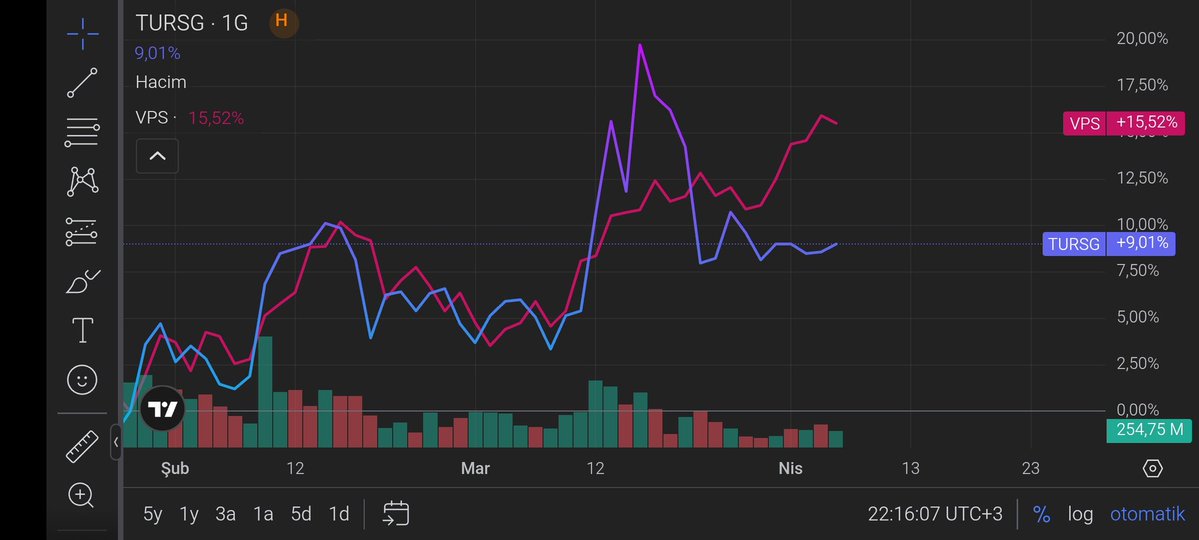The width and height of the screenshot is (1199, 540).
Task: Click the Şub date axis label
Action: (175, 469)
